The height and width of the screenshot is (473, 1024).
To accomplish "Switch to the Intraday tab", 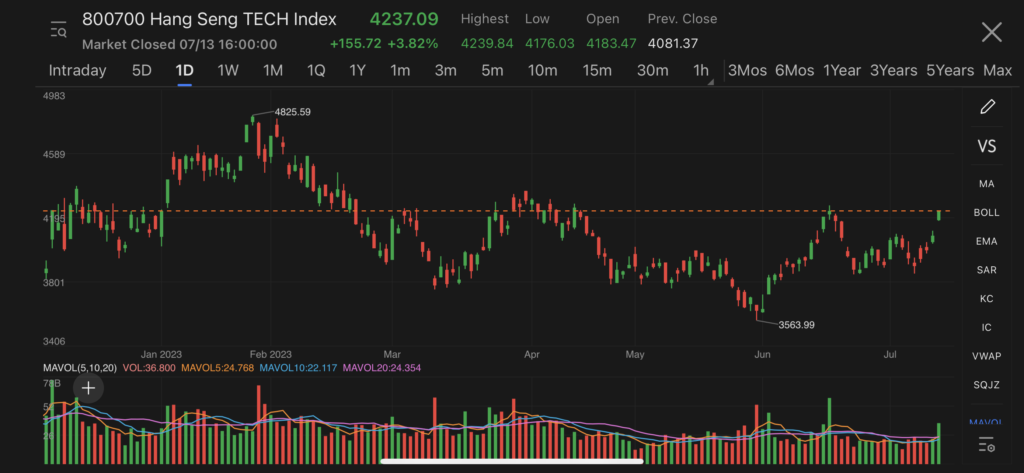I will click(78, 71).
